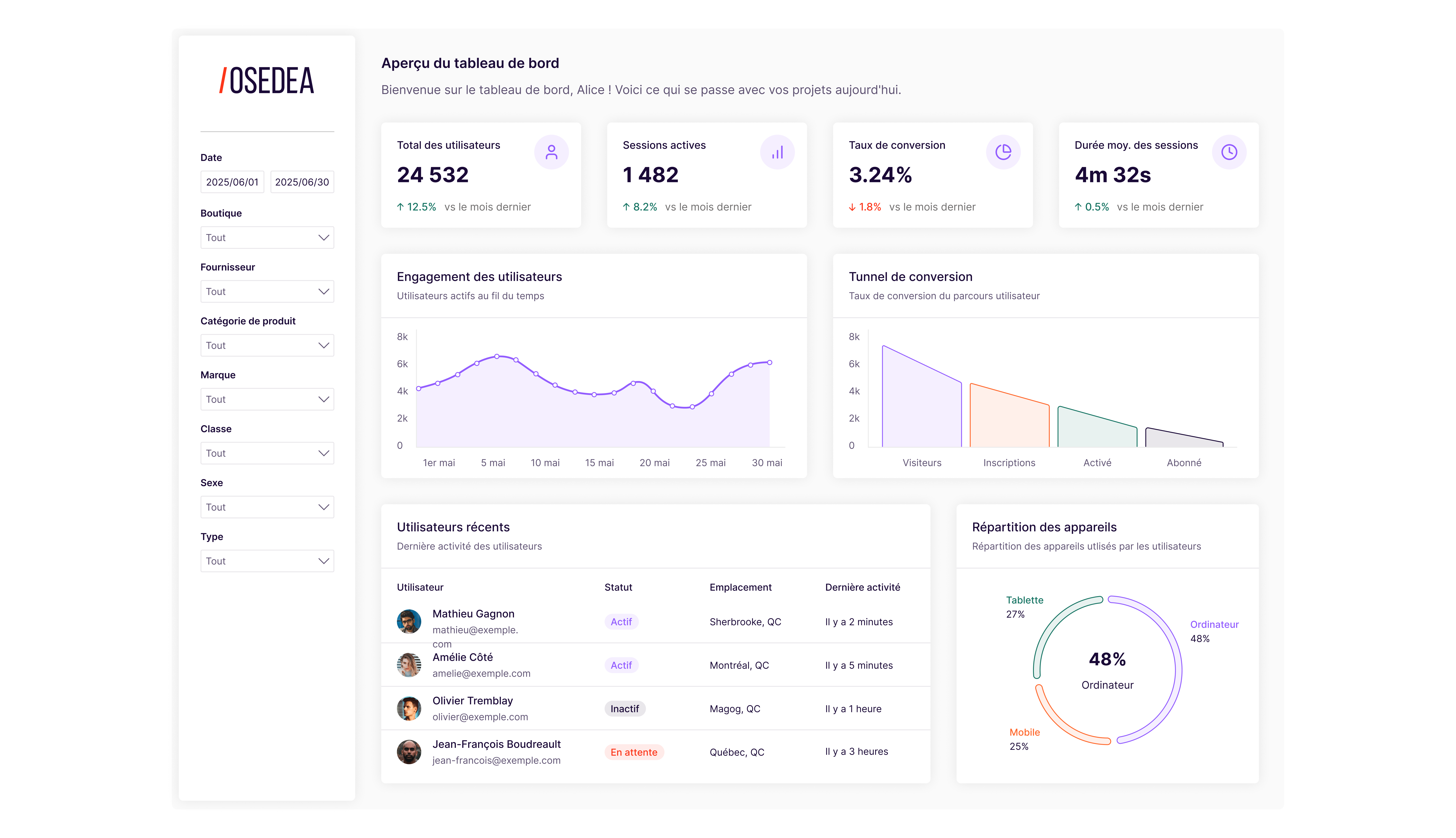Select the Visiteurs bar in conversion funnel
The height and width of the screenshot is (838, 1456).
click(x=921, y=397)
